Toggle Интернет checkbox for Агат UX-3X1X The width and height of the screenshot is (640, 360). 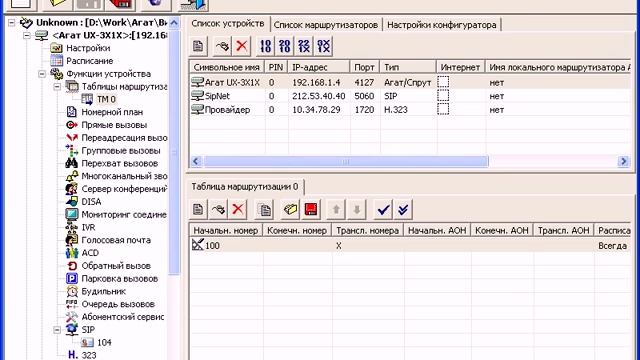[x=443, y=82]
